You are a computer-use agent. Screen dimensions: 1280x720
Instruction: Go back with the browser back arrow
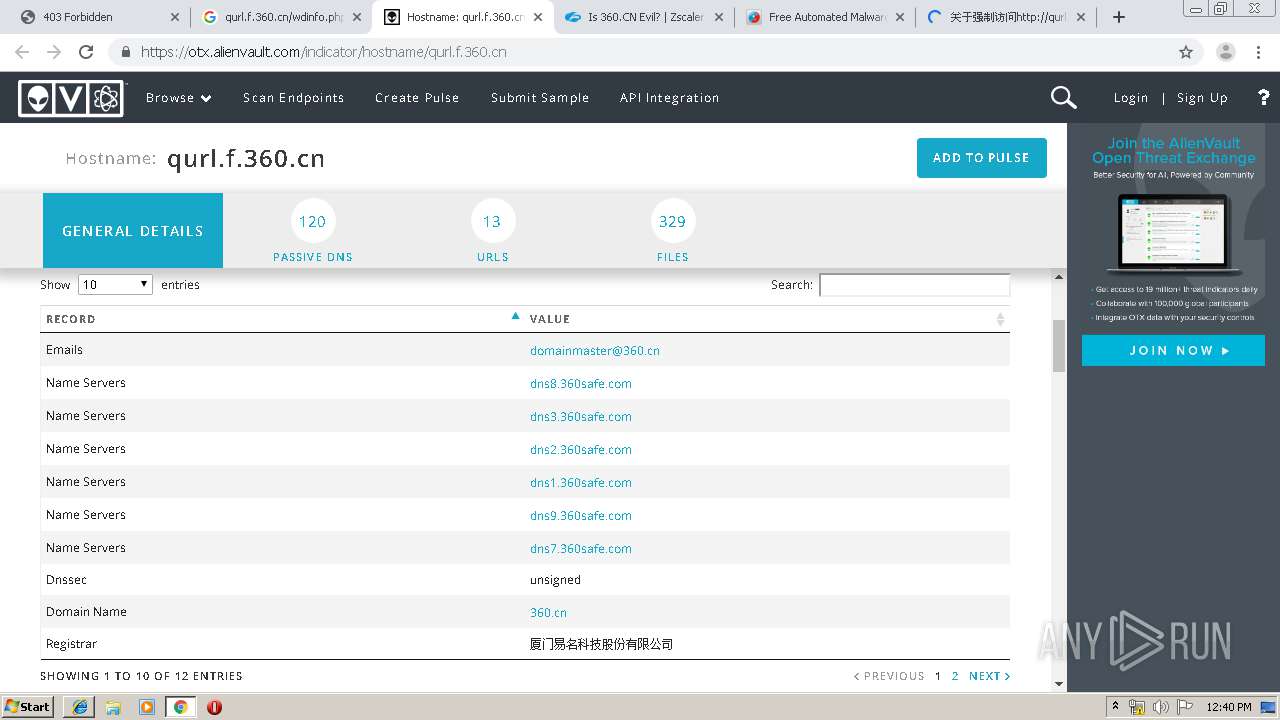click(22, 52)
